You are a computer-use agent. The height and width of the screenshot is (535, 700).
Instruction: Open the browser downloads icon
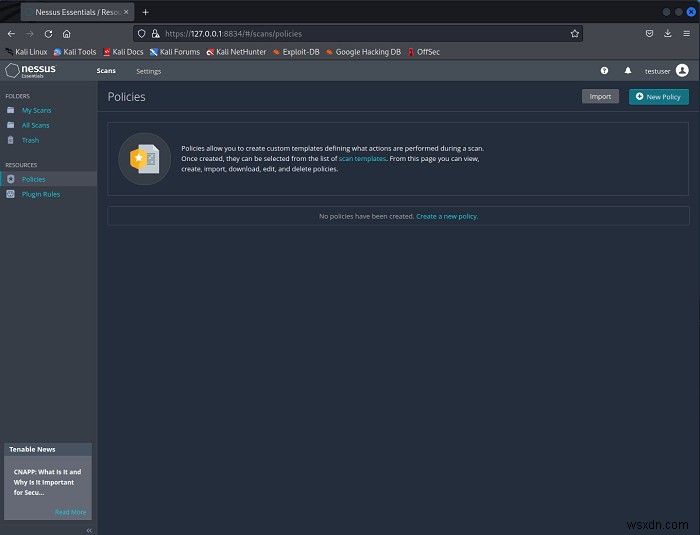click(668, 33)
